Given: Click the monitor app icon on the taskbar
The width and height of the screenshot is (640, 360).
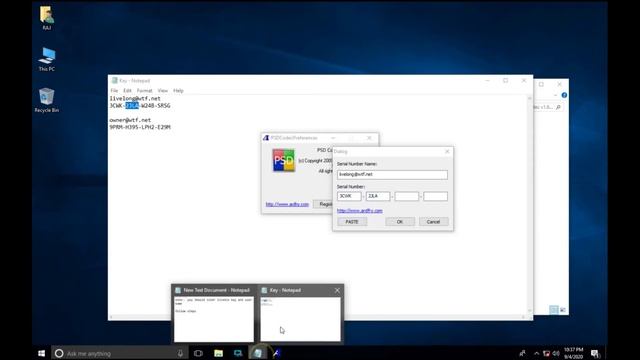Looking at the screenshot, I should (238, 353).
